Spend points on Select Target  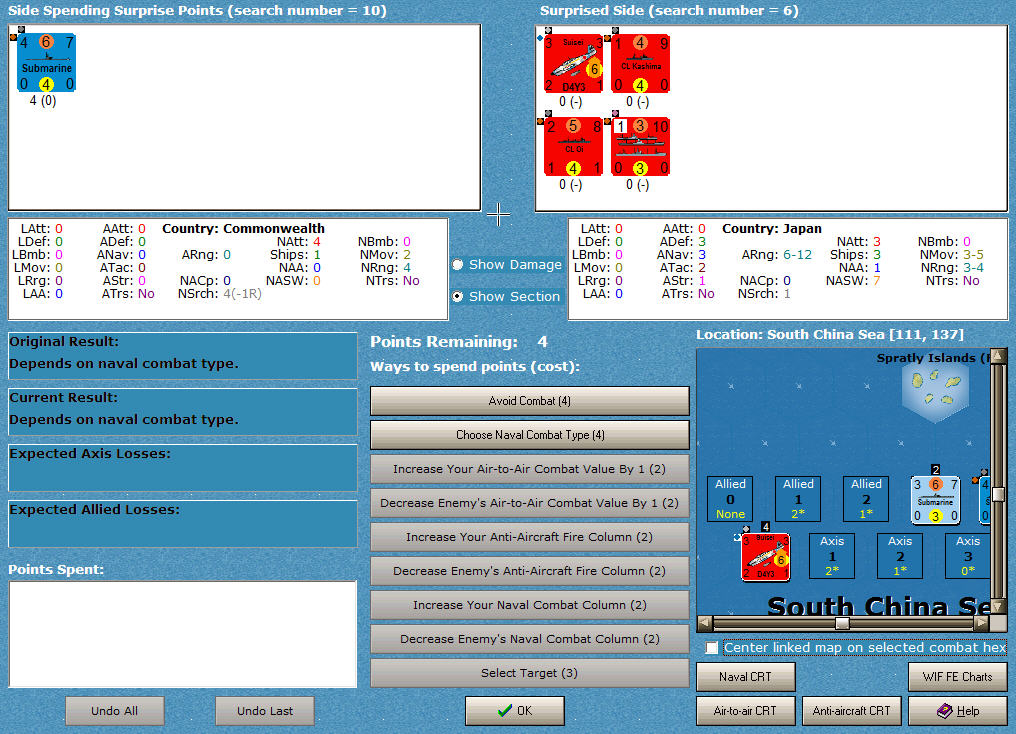529,673
